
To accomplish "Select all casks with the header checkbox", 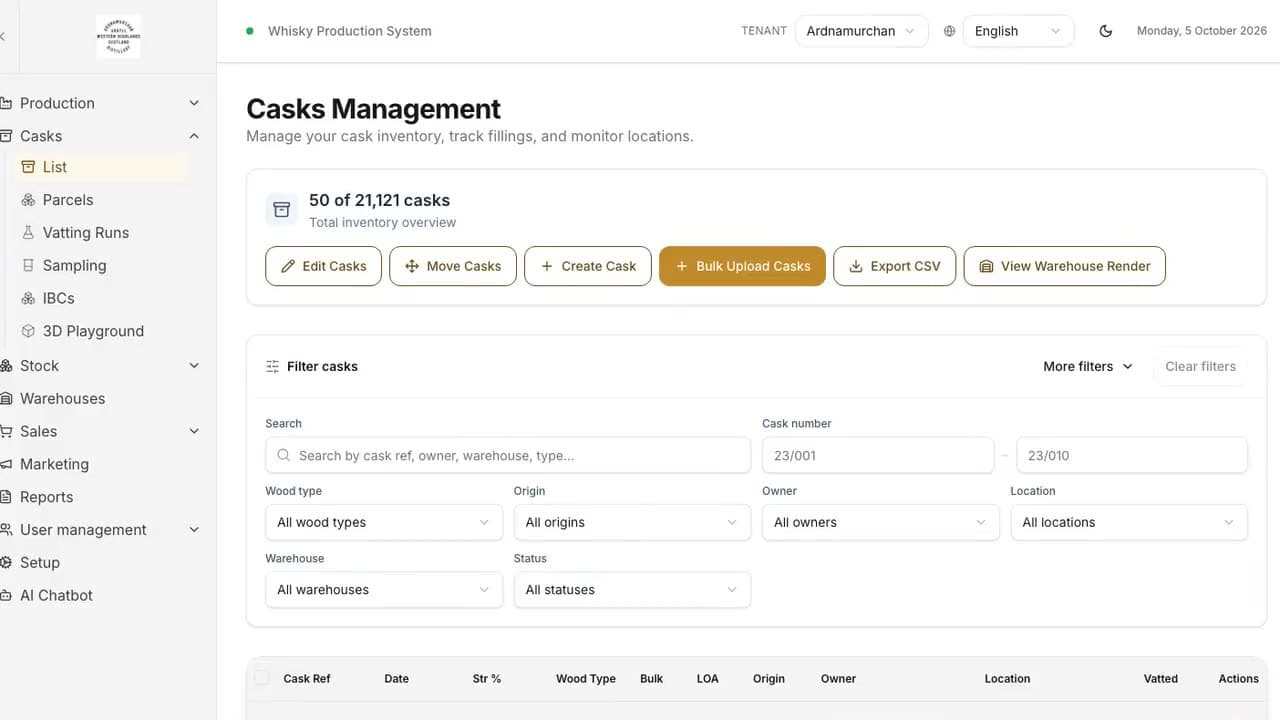I will [x=262, y=678].
